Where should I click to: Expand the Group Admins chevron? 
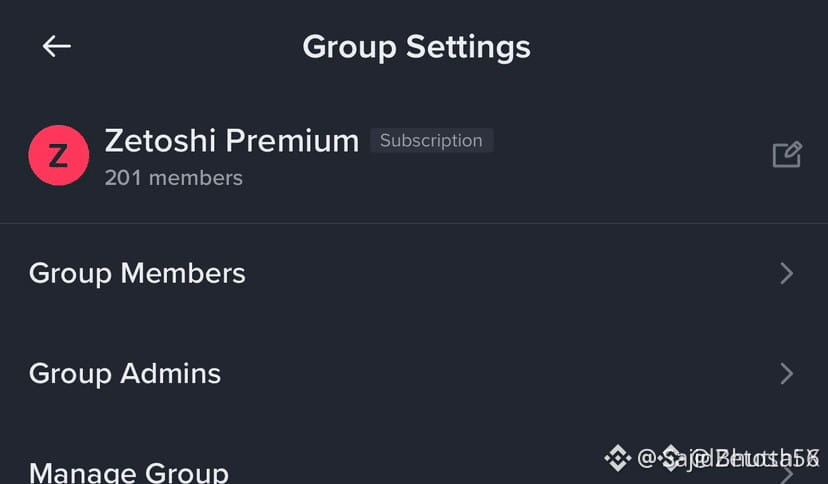pos(787,374)
